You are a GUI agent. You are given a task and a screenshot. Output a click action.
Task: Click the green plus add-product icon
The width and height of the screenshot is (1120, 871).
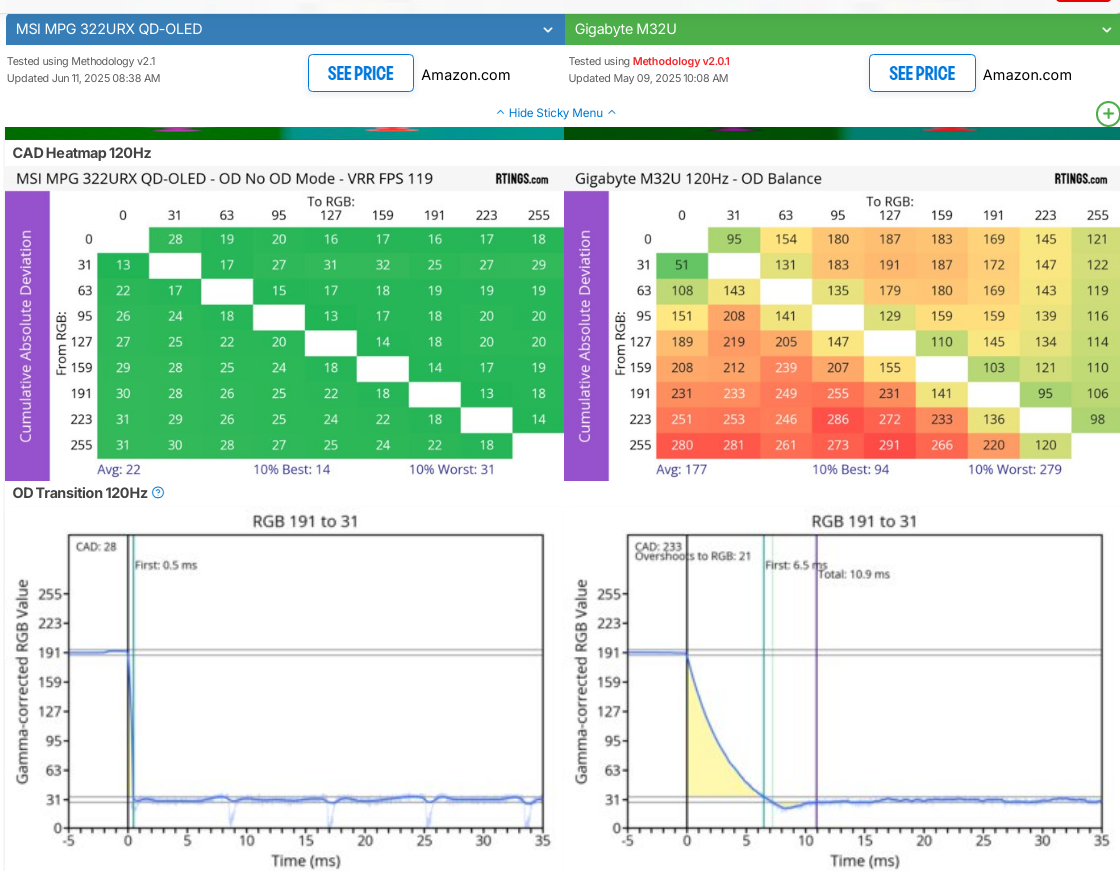coord(1108,114)
